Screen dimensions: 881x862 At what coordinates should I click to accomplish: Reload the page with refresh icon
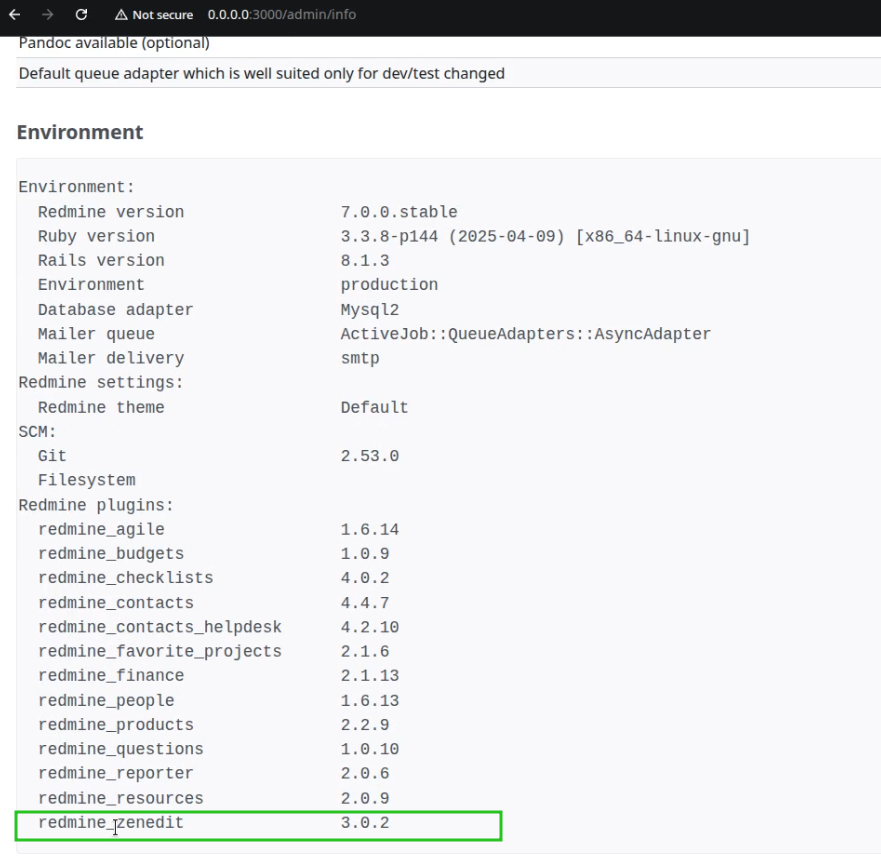pos(81,15)
